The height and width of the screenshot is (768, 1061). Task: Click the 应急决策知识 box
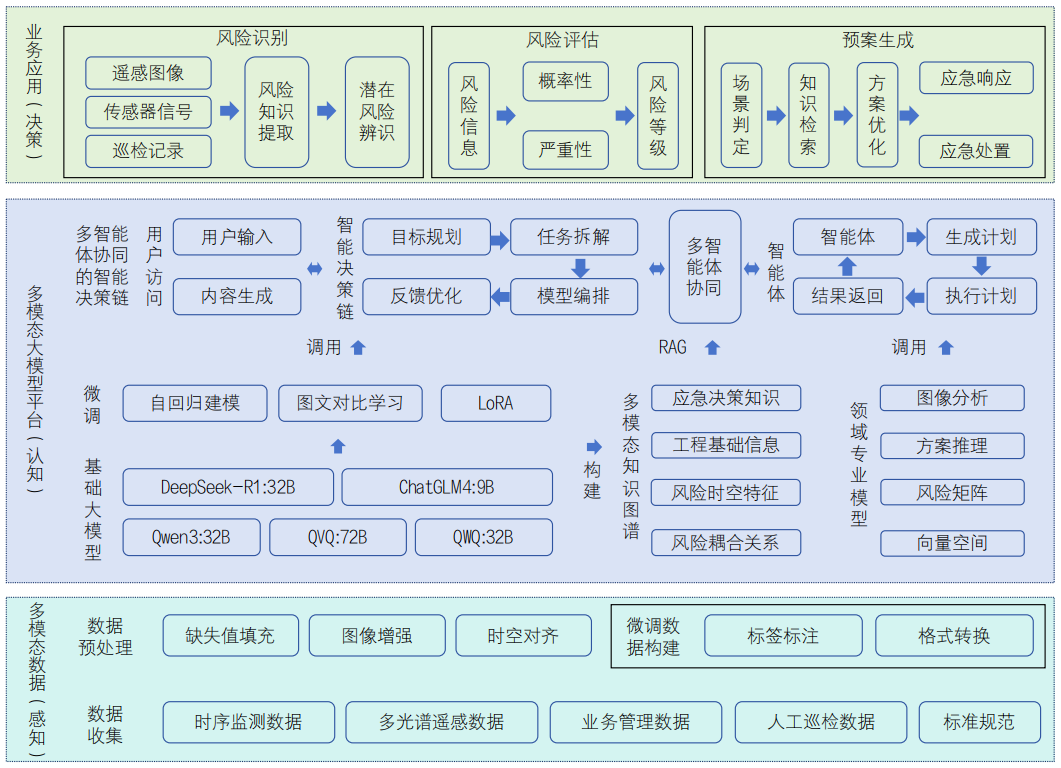[726, 398]
